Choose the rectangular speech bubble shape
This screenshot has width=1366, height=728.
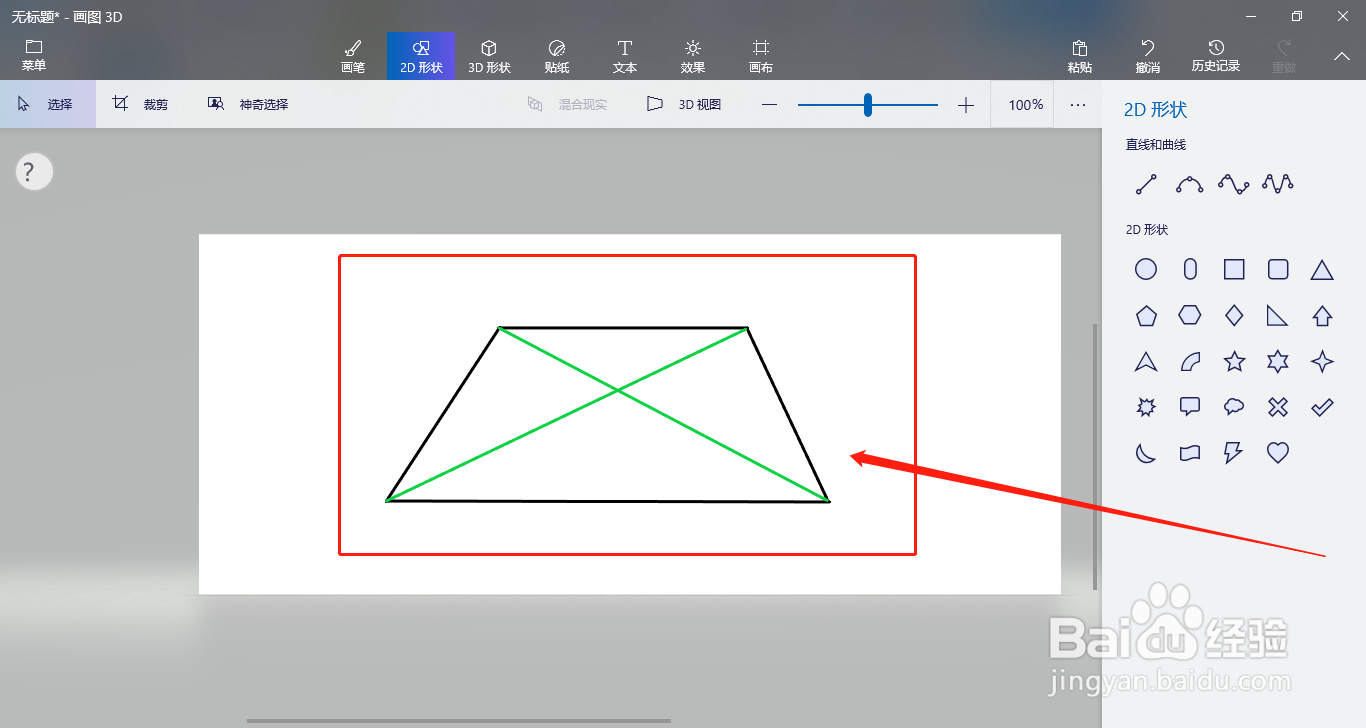coord(1190,407)
